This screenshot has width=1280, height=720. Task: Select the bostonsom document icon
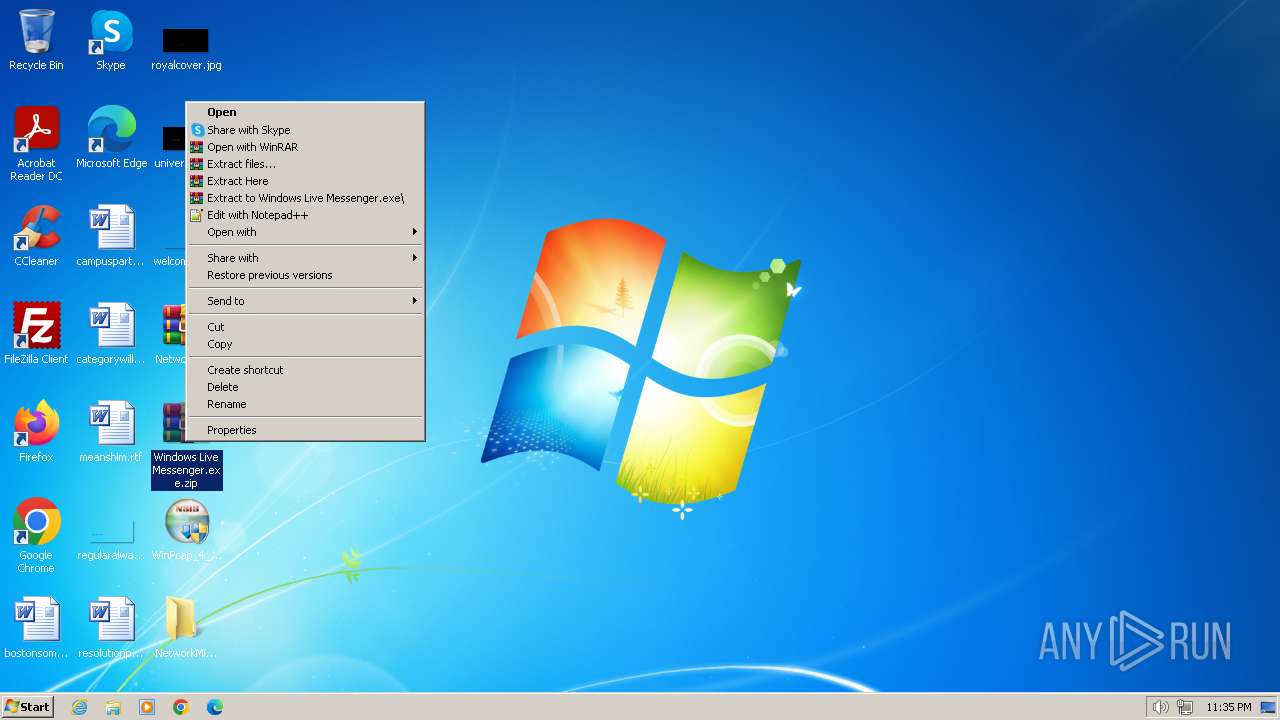(36, 628)
